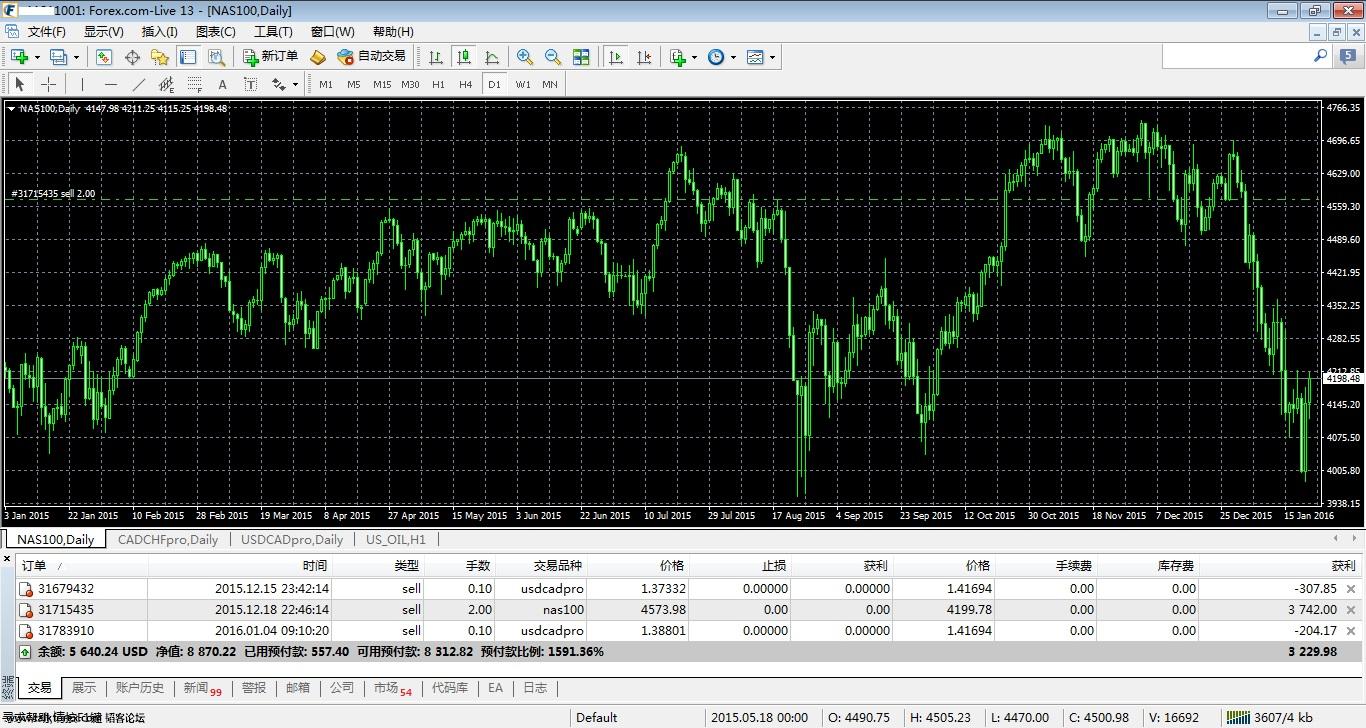Expand the triangle beside NAS100,Daily chart title
The image size is (1366, 728).
pos(11,108)
